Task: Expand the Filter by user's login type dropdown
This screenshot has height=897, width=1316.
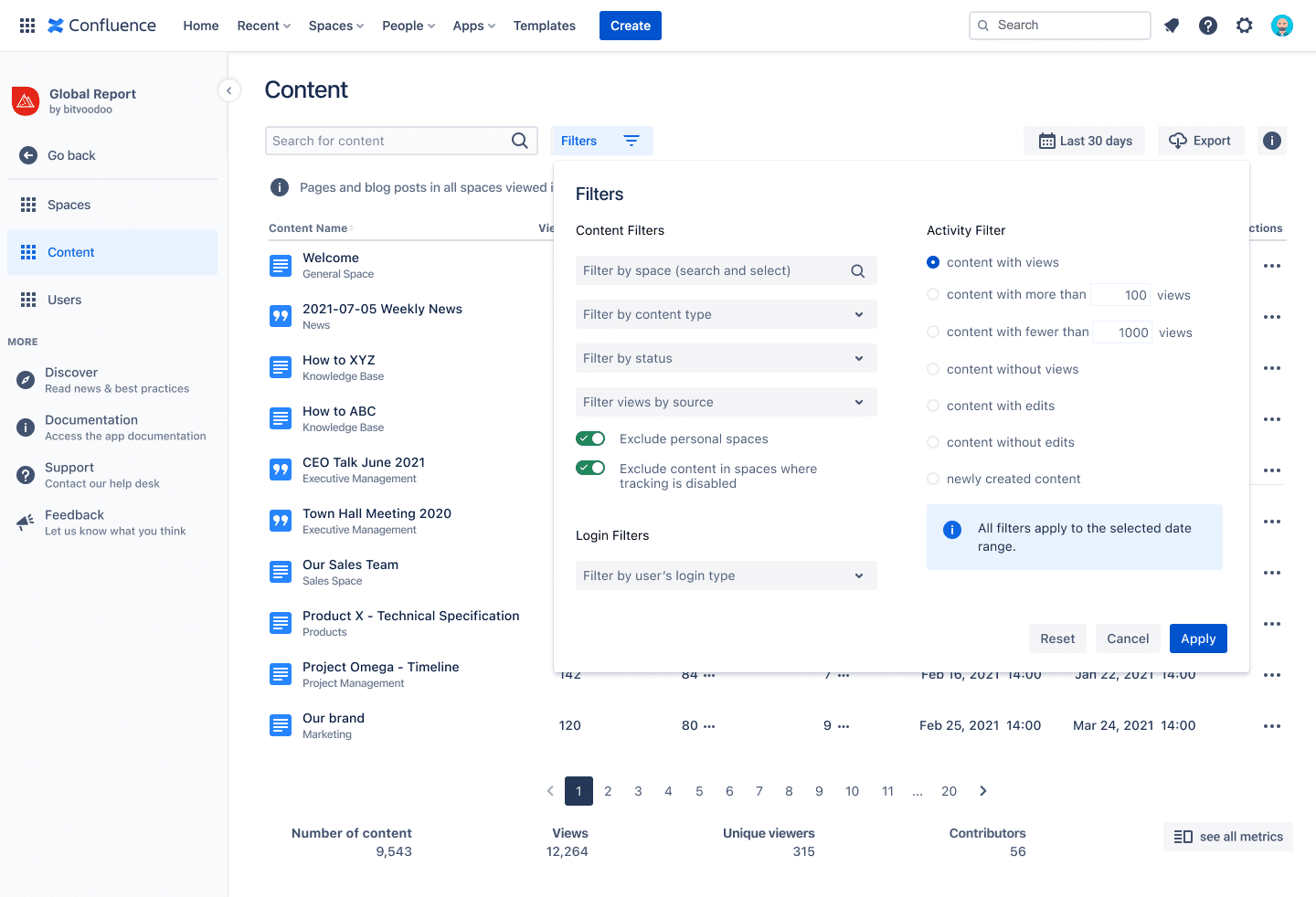Action: [x=726, y=575]
